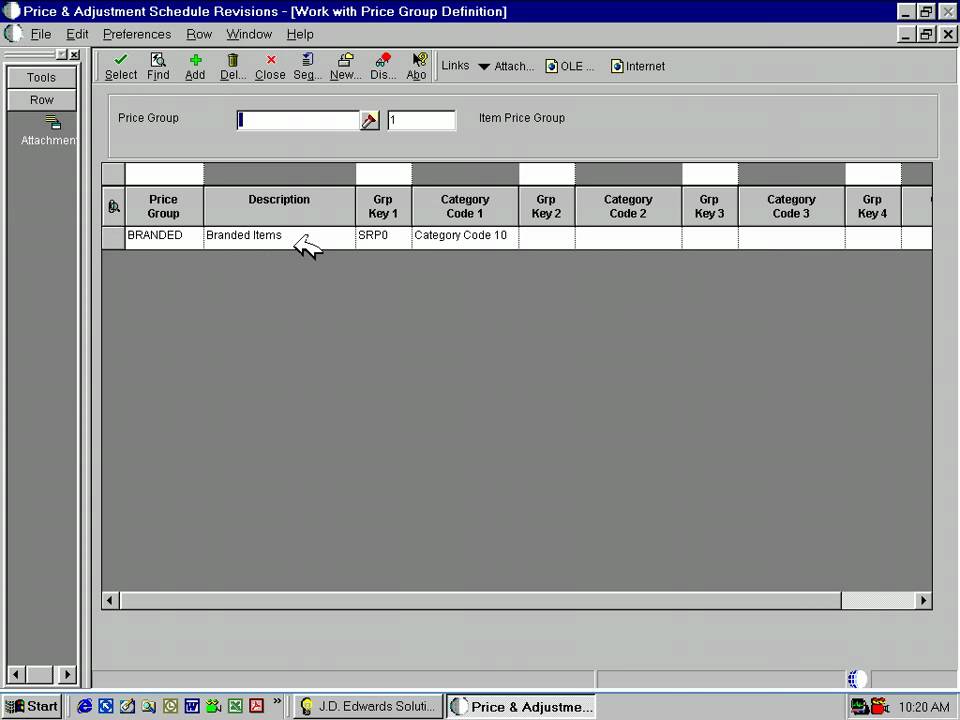Viewport: 960px width, 720px height.
Task: Close the sidebar panel with its small X
Action: click(74, 54)
